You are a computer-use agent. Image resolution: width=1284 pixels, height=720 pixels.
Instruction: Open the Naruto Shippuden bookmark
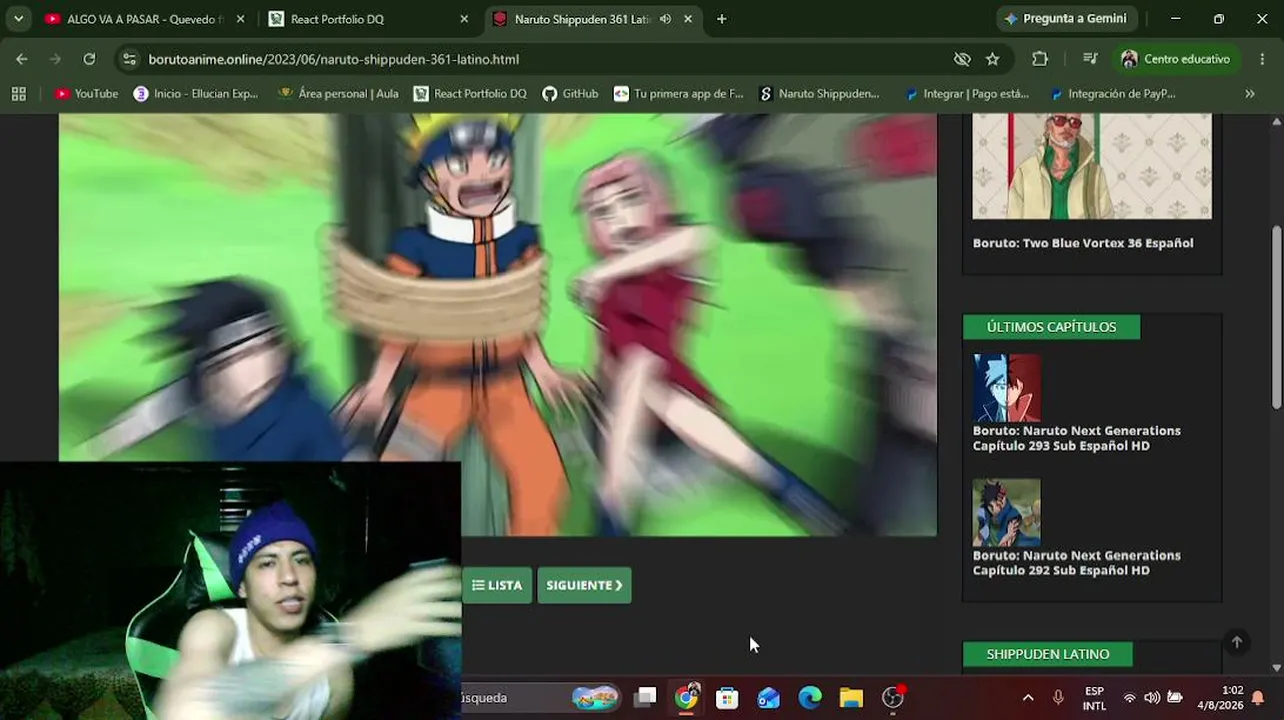(x=820, y=93)
